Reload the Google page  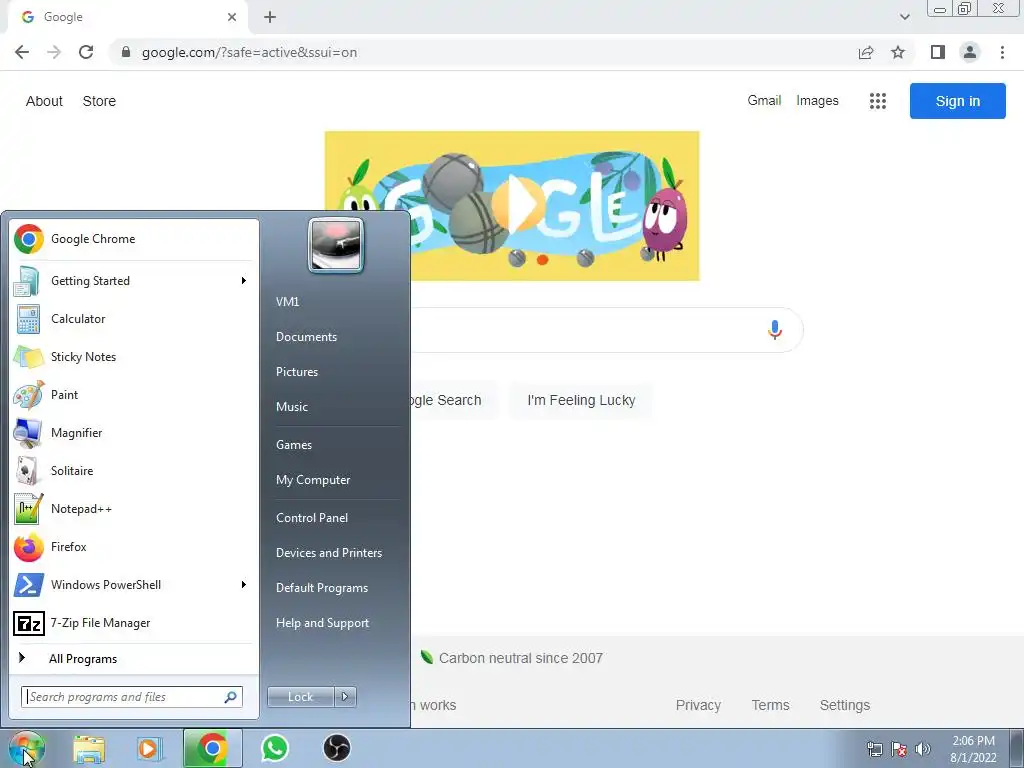[x=86, y=52]
